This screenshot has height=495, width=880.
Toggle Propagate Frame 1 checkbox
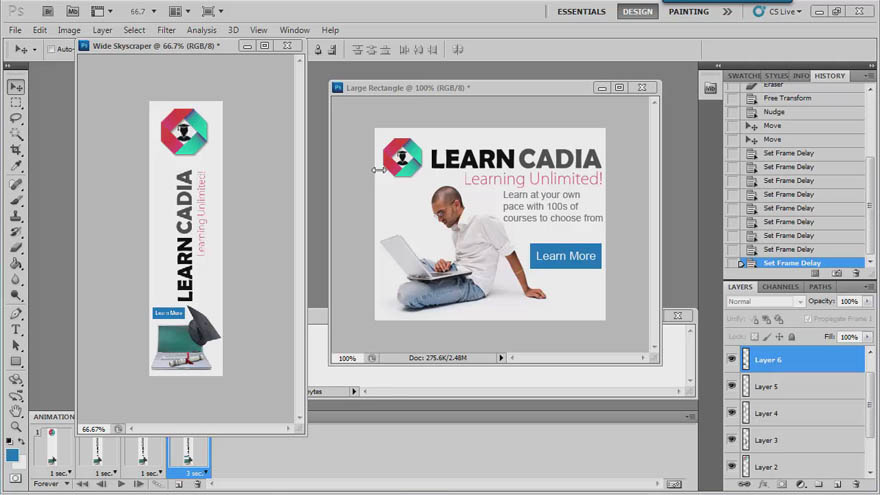coord(808,319)
